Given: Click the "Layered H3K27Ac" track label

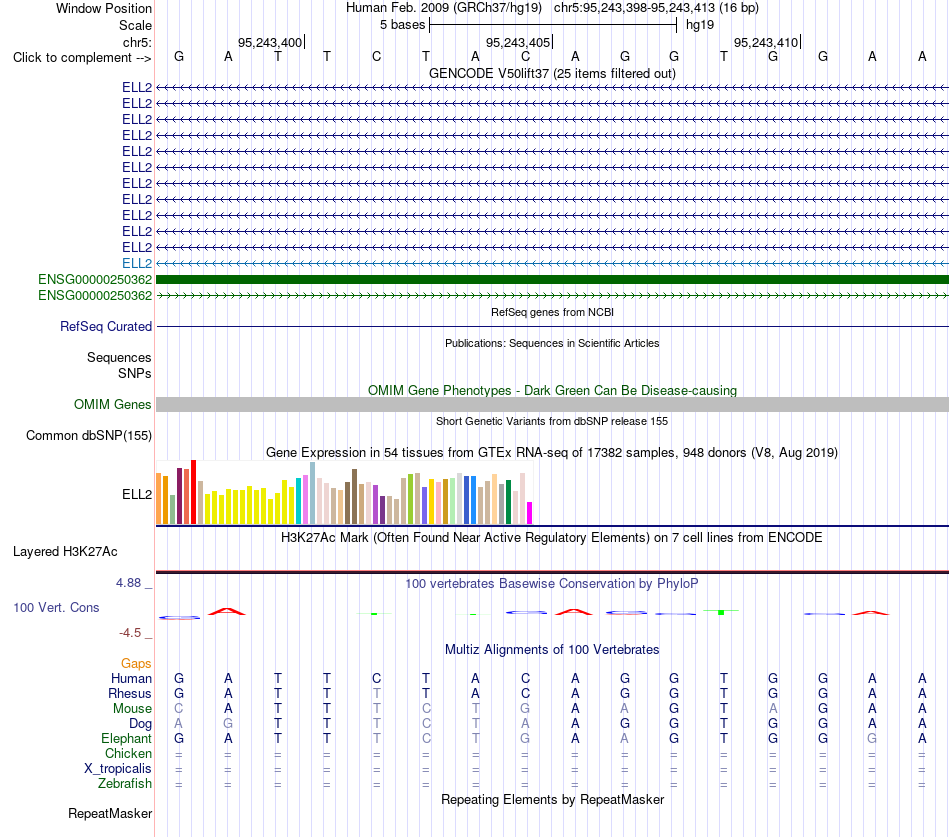Looking at the screenshot, I should [x=65, y=552].
